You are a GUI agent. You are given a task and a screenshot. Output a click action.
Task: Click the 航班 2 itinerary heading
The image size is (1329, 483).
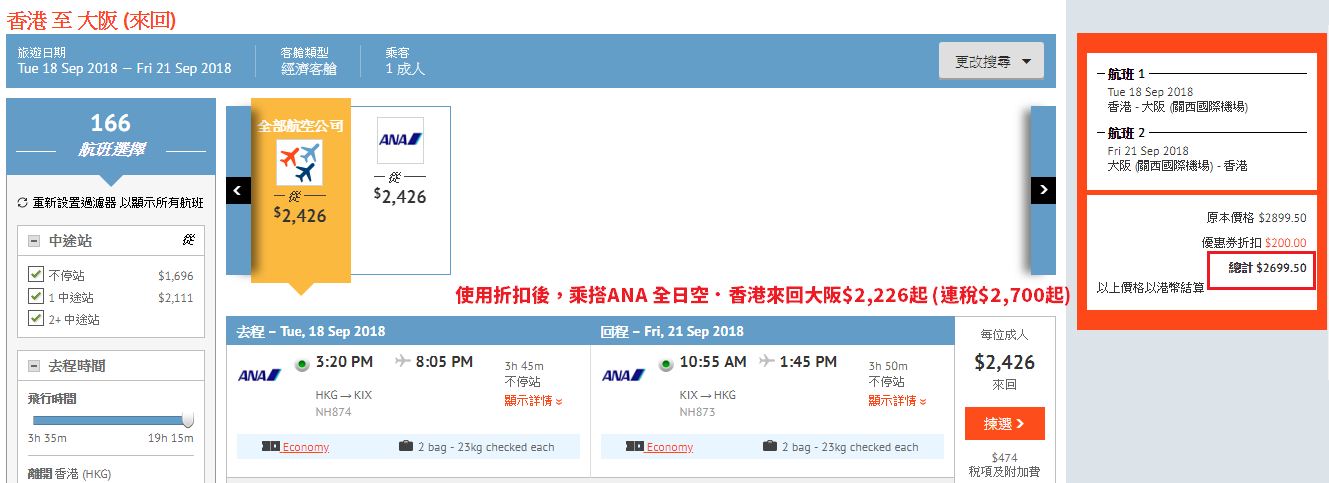pos(1126,133)
